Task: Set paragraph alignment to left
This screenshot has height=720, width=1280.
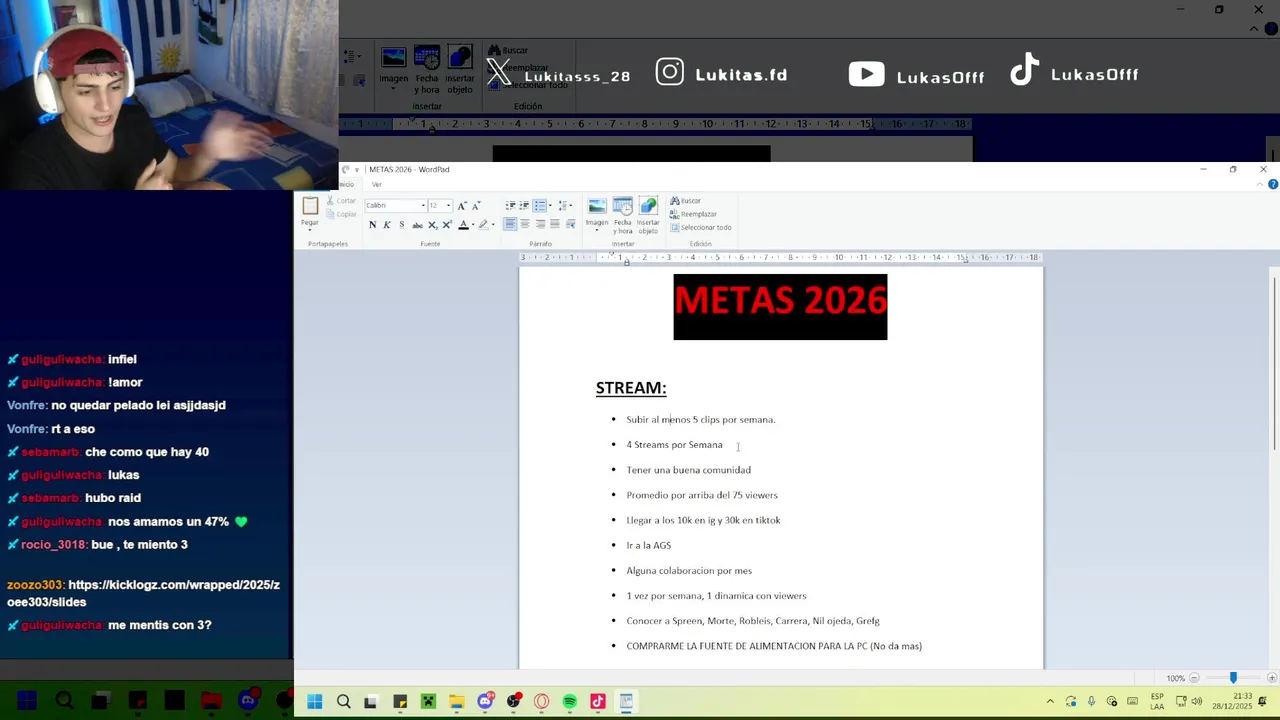Action: click(510, 225)
